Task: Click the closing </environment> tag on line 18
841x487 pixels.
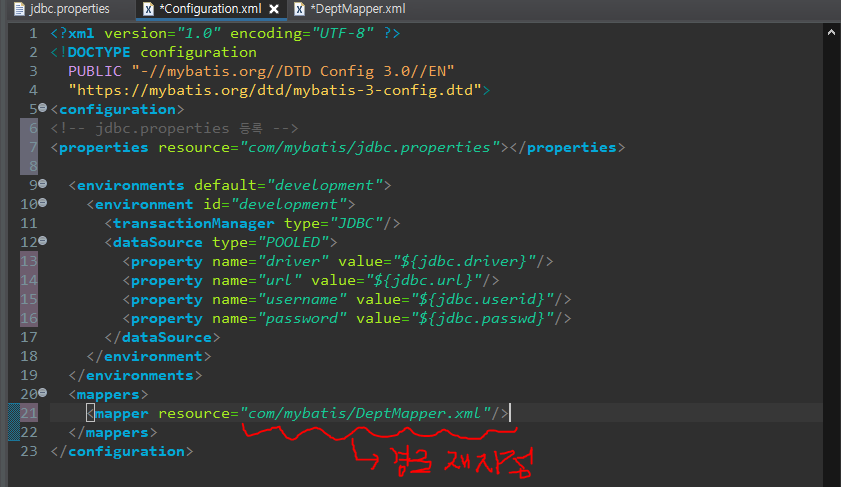Action: (149, 357)
